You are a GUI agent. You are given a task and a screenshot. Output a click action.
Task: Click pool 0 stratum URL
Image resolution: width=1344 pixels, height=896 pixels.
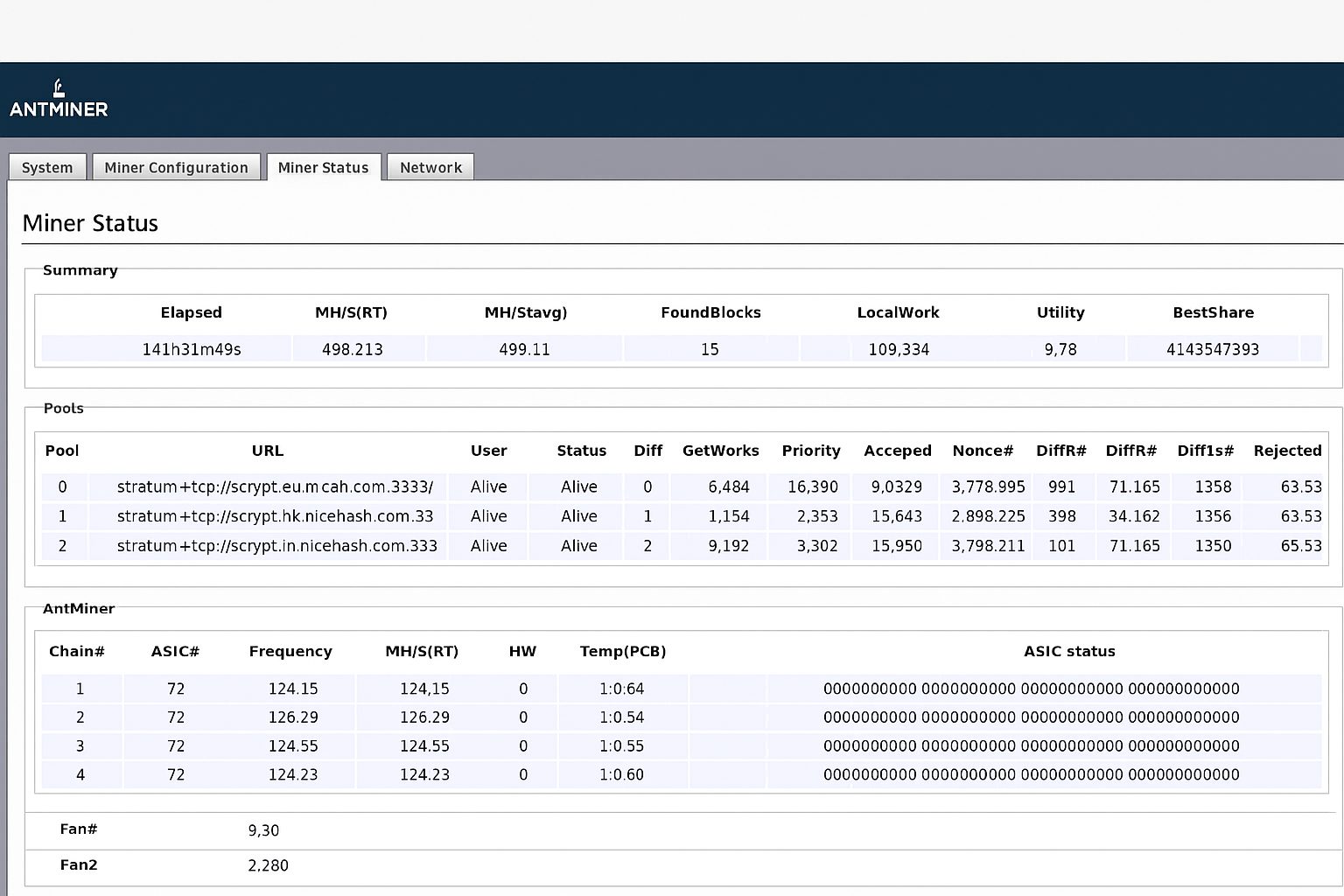275,486
